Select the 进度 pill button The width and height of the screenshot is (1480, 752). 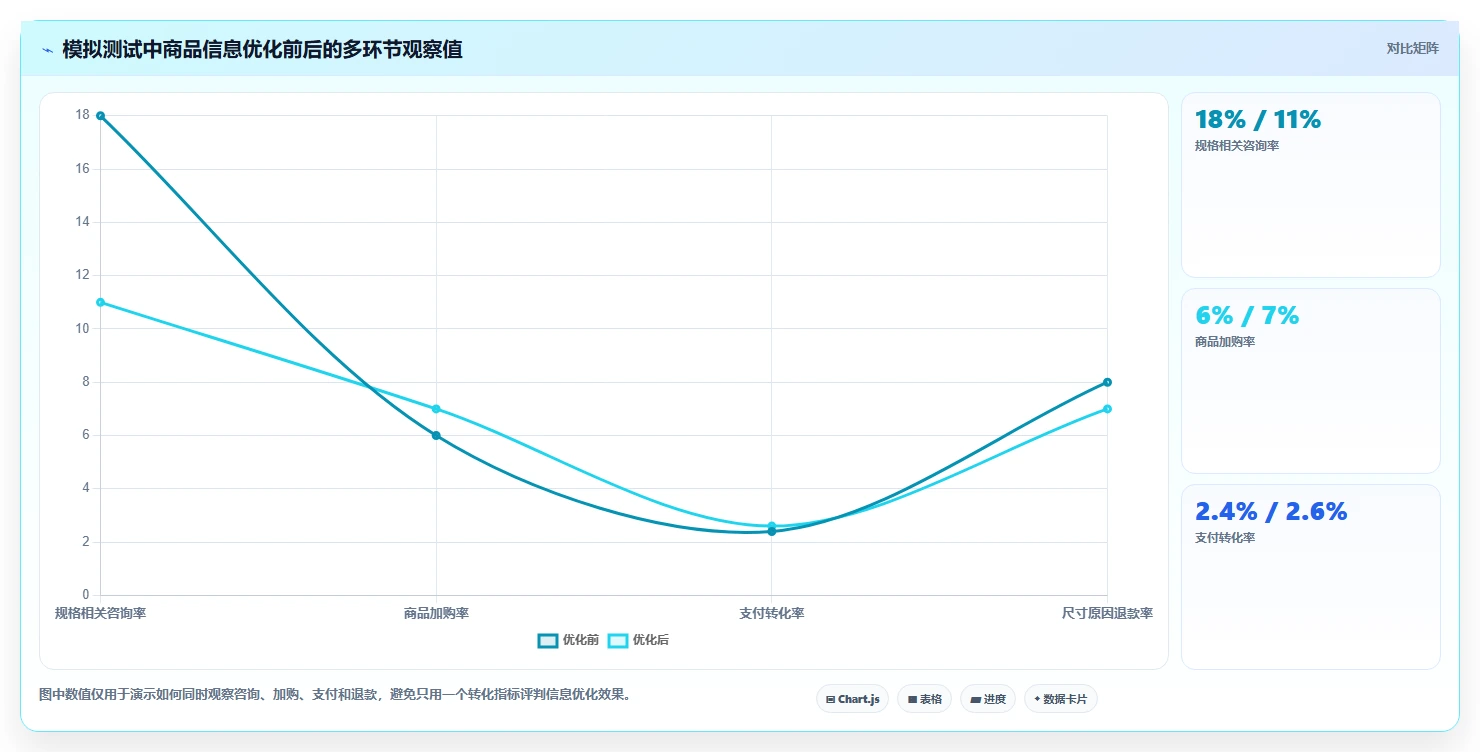tap(987, 699)
